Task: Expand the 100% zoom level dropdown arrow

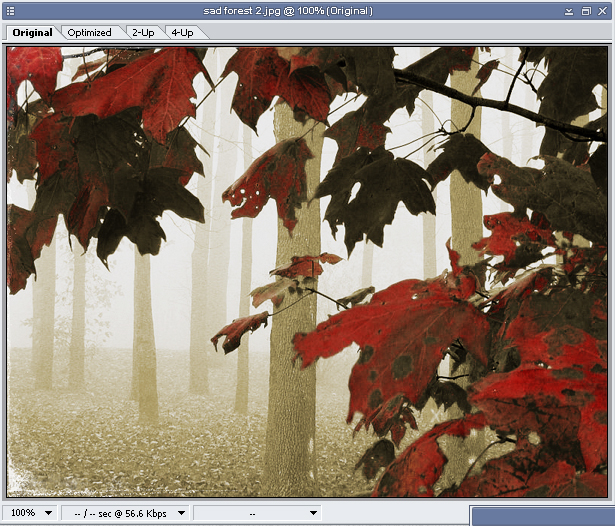Action: [x=47, y=513]
